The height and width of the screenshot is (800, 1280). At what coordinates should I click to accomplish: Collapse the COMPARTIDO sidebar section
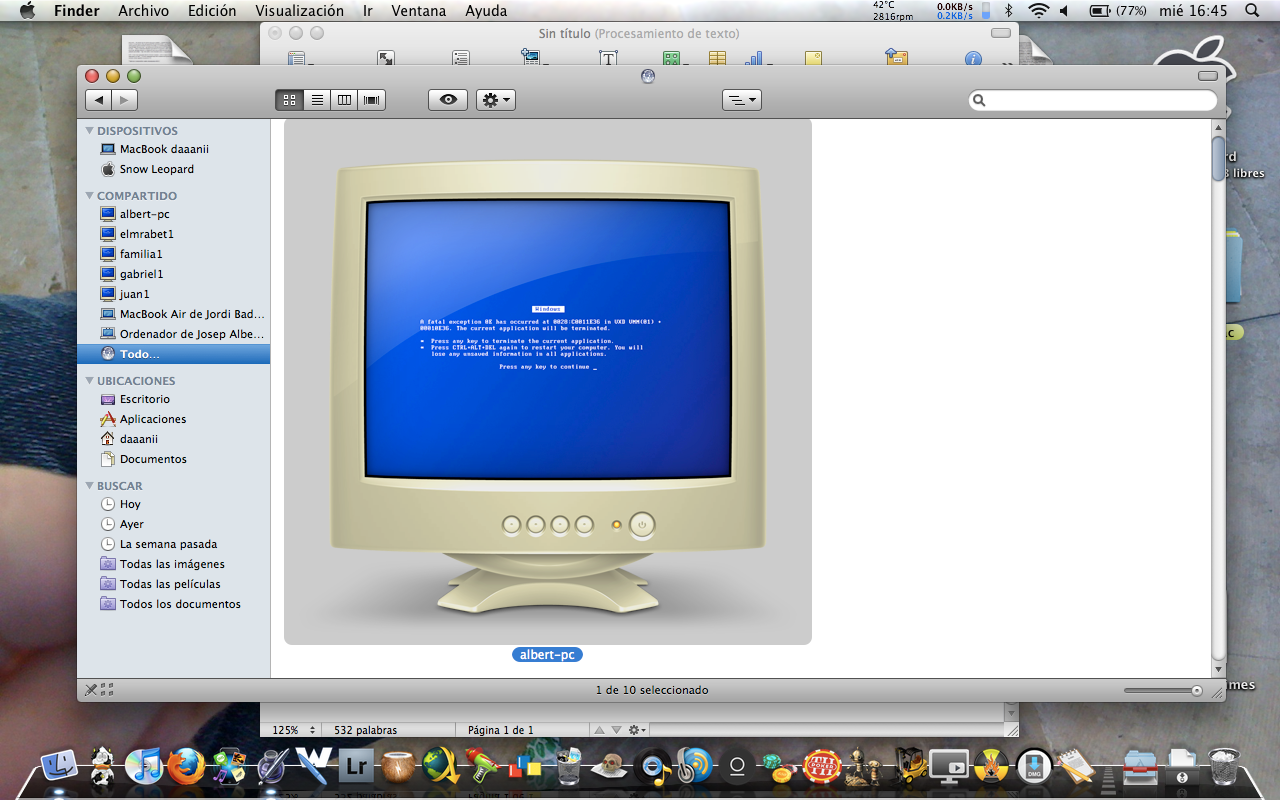[90, 196]
